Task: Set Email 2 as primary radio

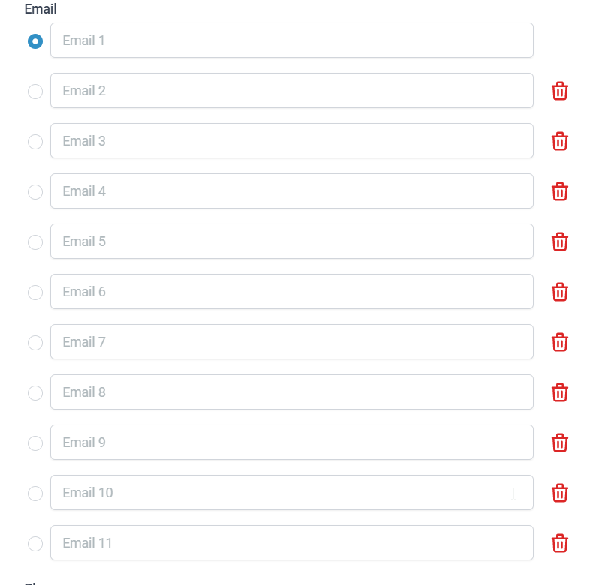Action: (35, 91)
